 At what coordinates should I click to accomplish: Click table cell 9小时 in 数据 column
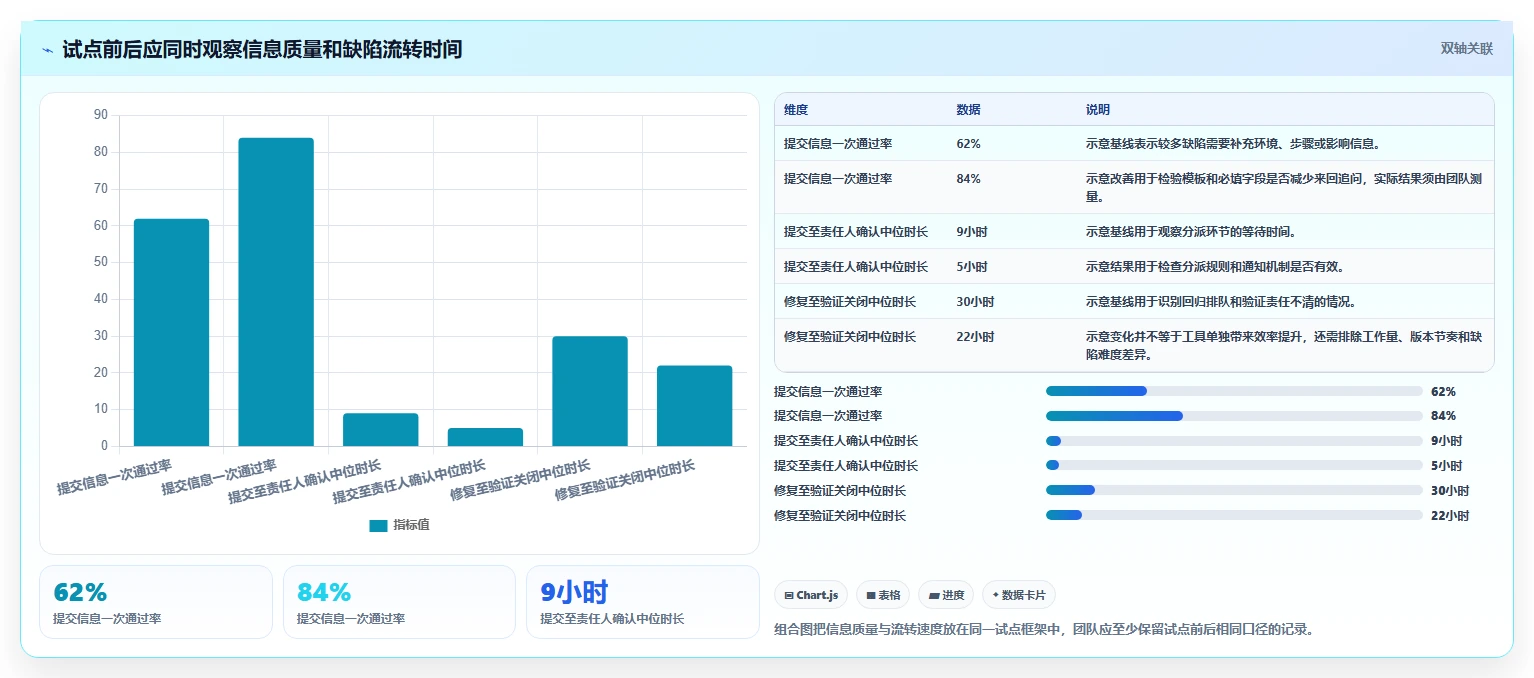(971, 232)
